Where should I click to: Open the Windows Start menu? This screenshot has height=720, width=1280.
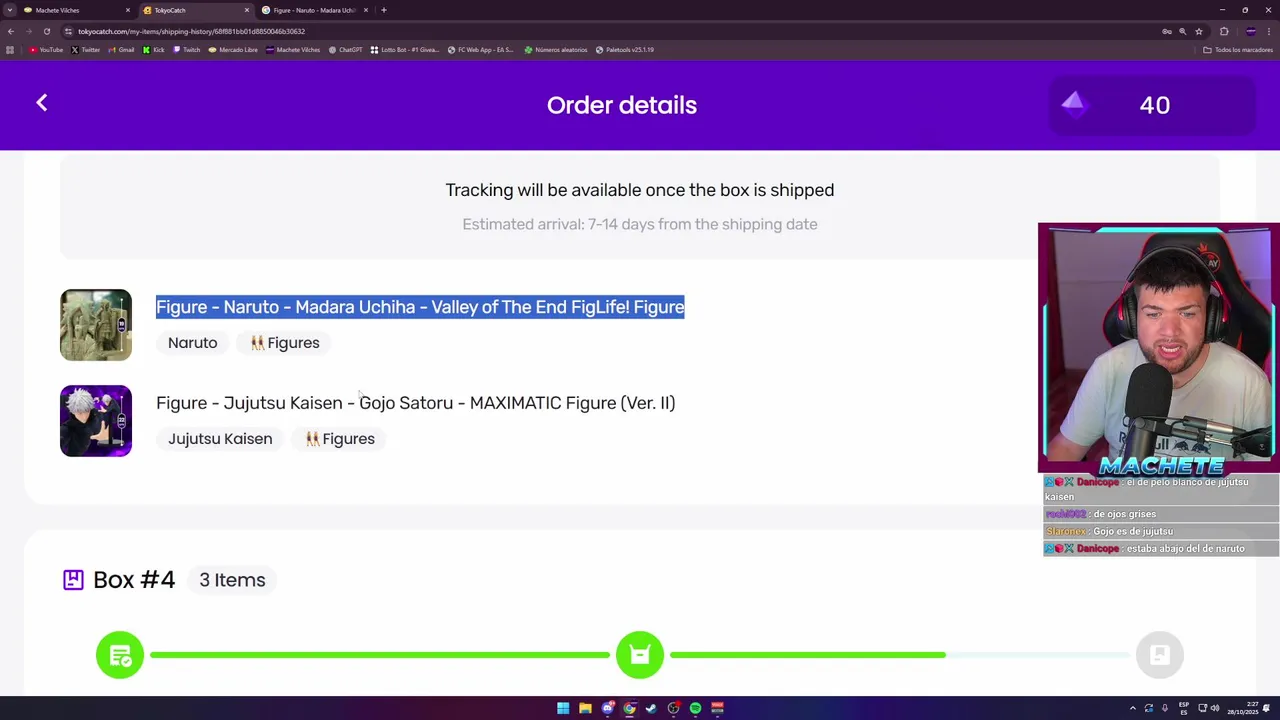point(563,708)
